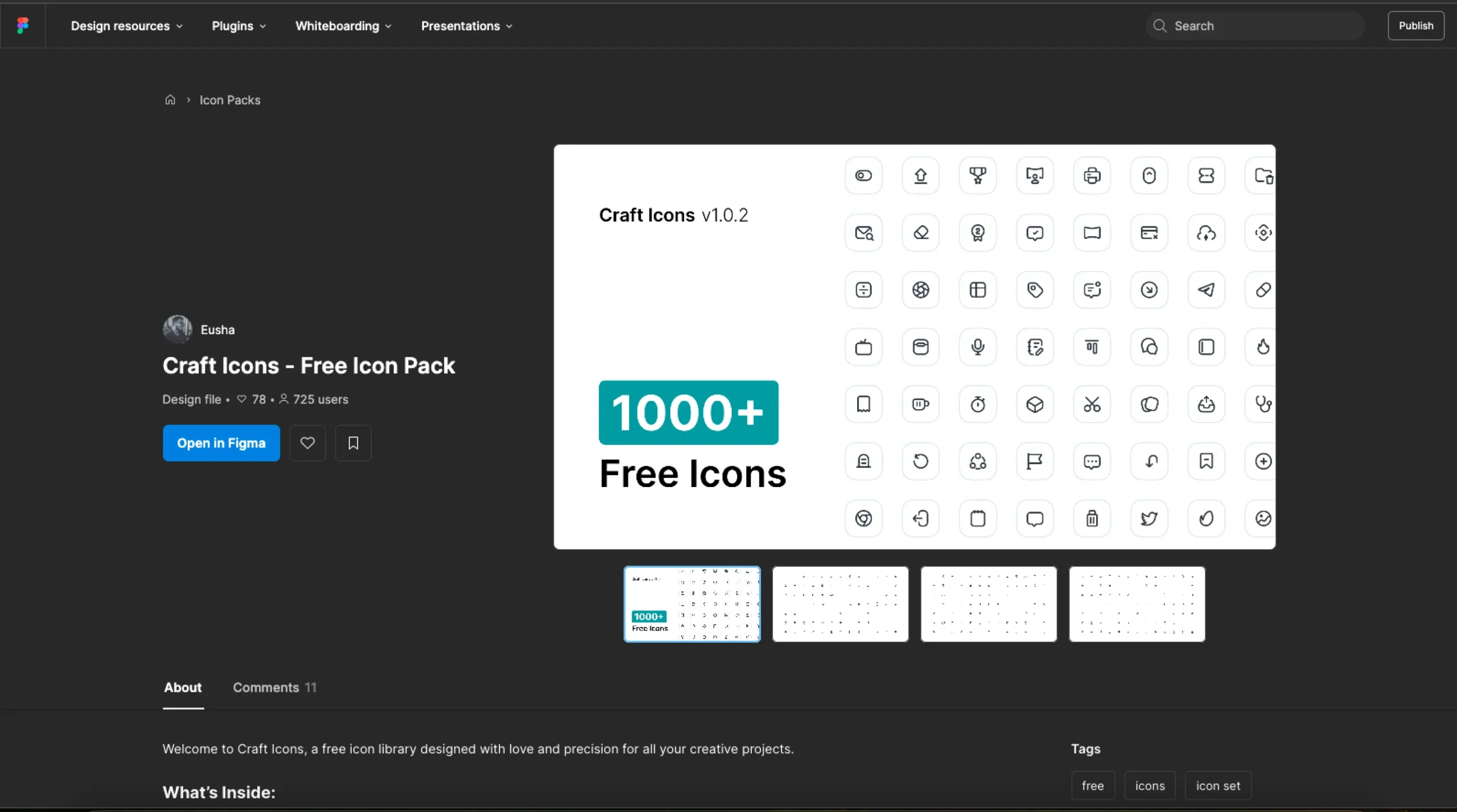Click the eraser icon in the preview

coord(920,233)
